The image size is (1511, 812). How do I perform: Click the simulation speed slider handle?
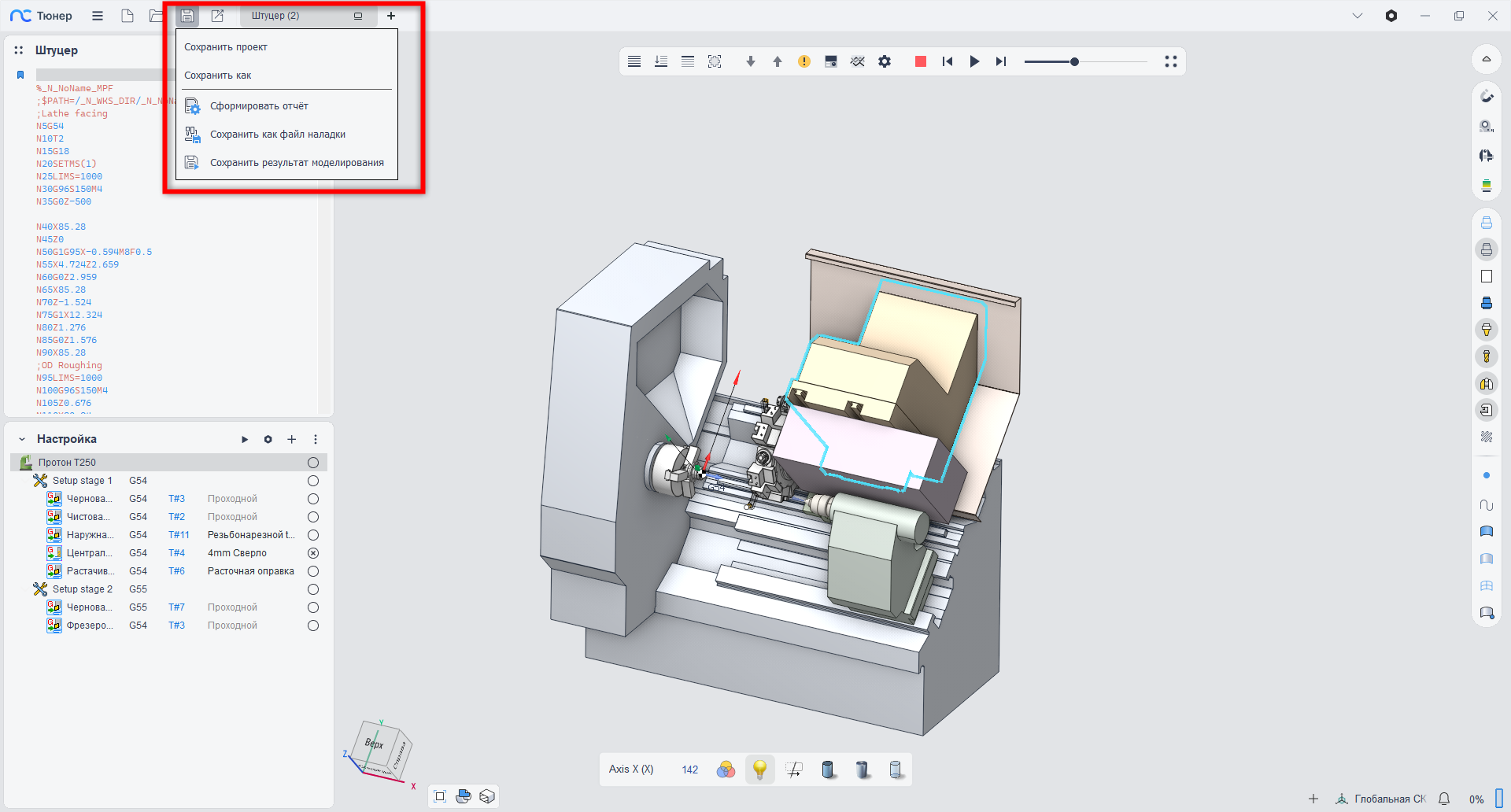(1074, 61)
